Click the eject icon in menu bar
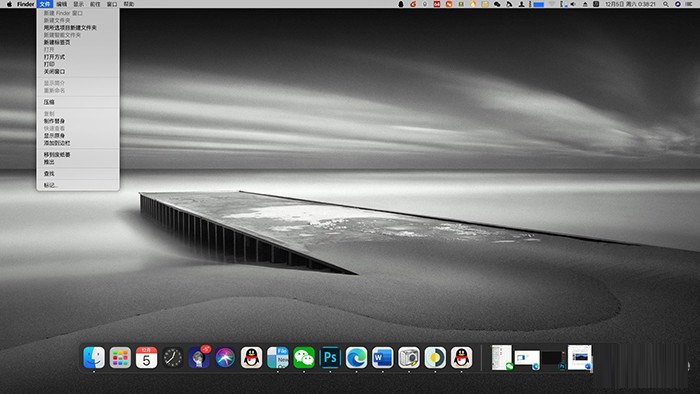 coord(585,4)
